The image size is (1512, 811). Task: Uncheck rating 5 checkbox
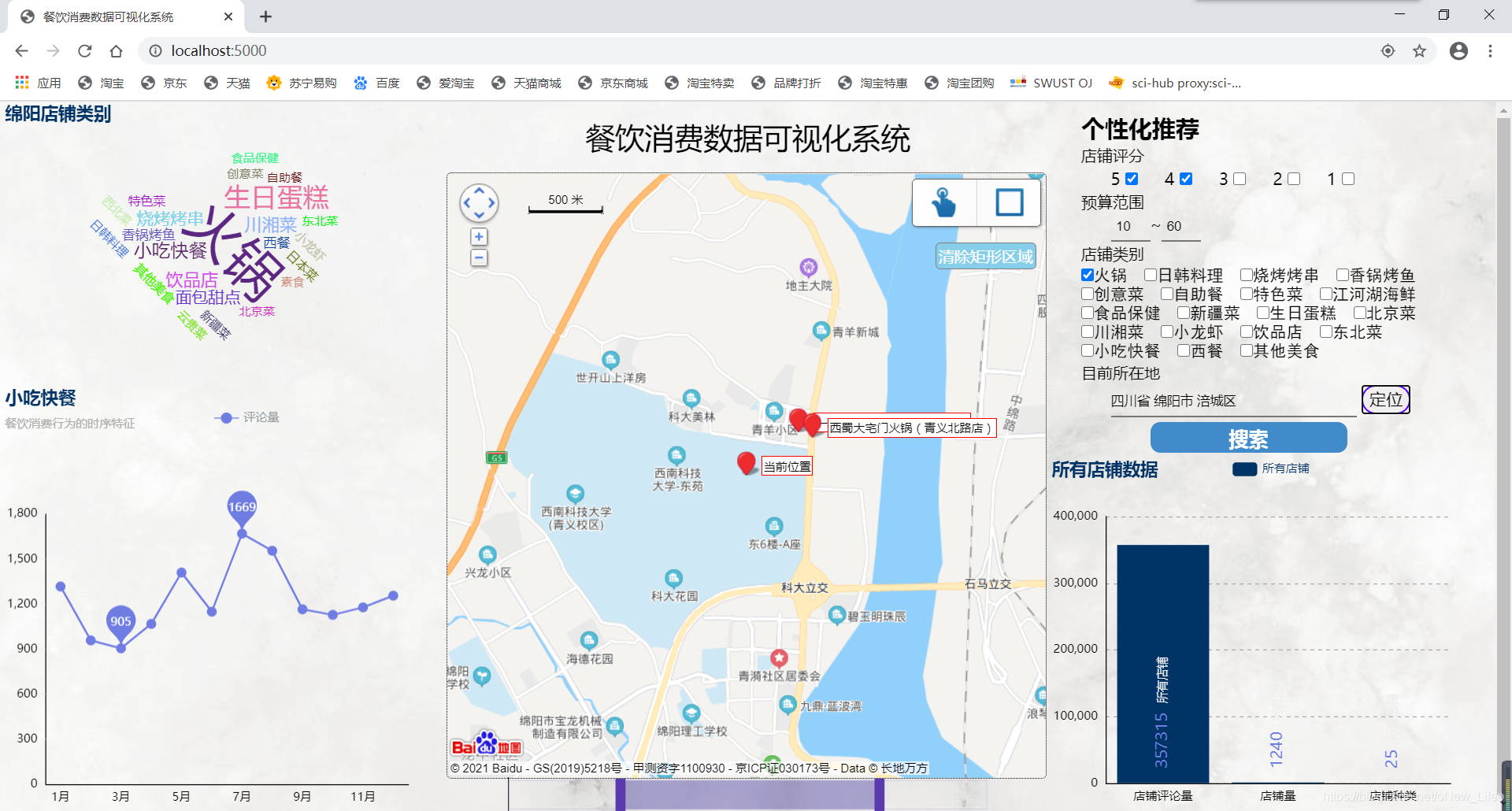click(1132, 179)
